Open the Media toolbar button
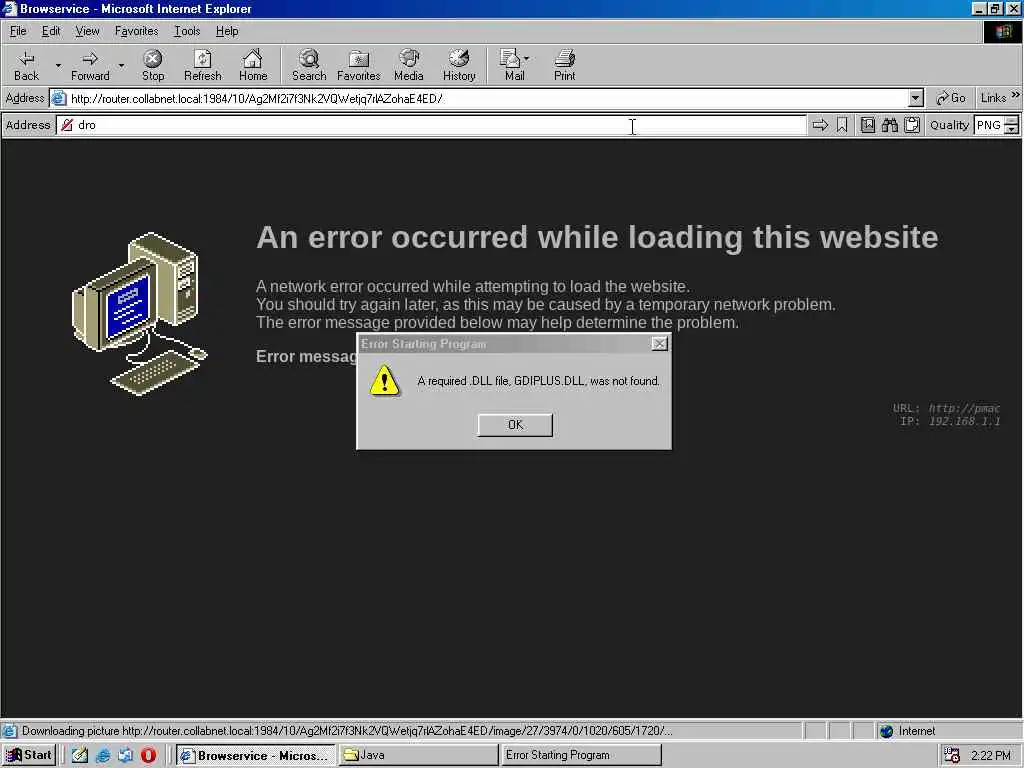 [x=409, y=65]
